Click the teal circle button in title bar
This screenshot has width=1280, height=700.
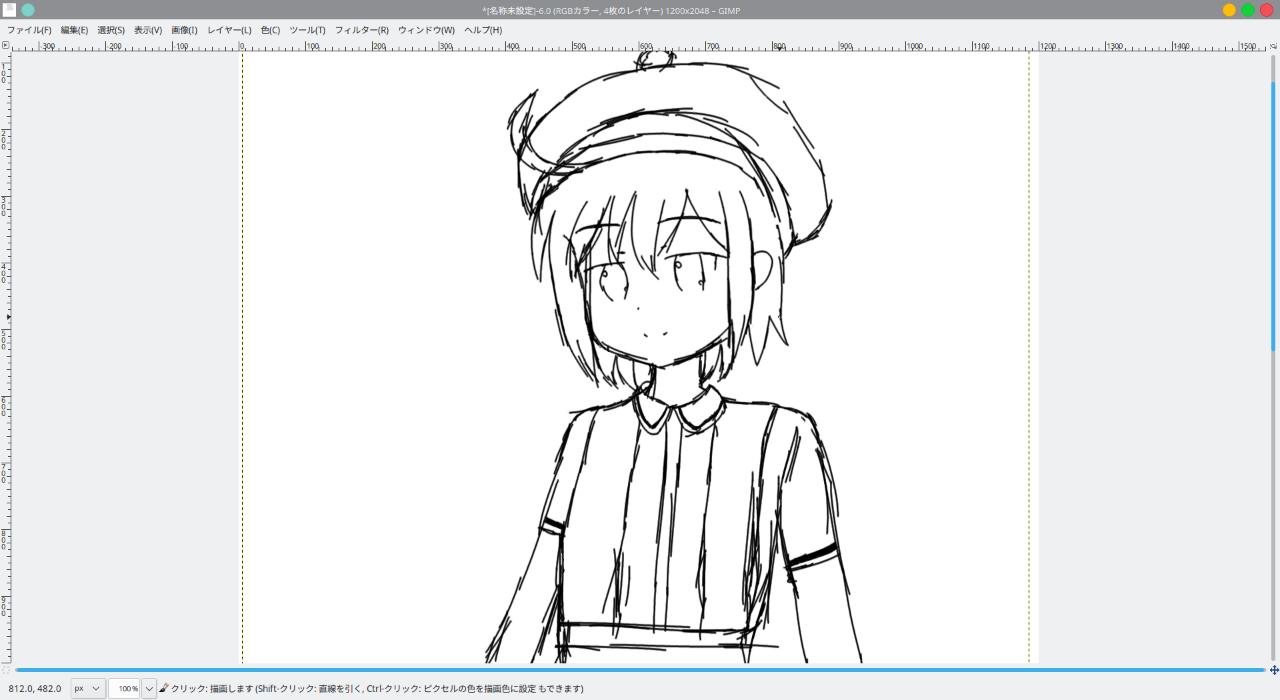coord(28,10)
